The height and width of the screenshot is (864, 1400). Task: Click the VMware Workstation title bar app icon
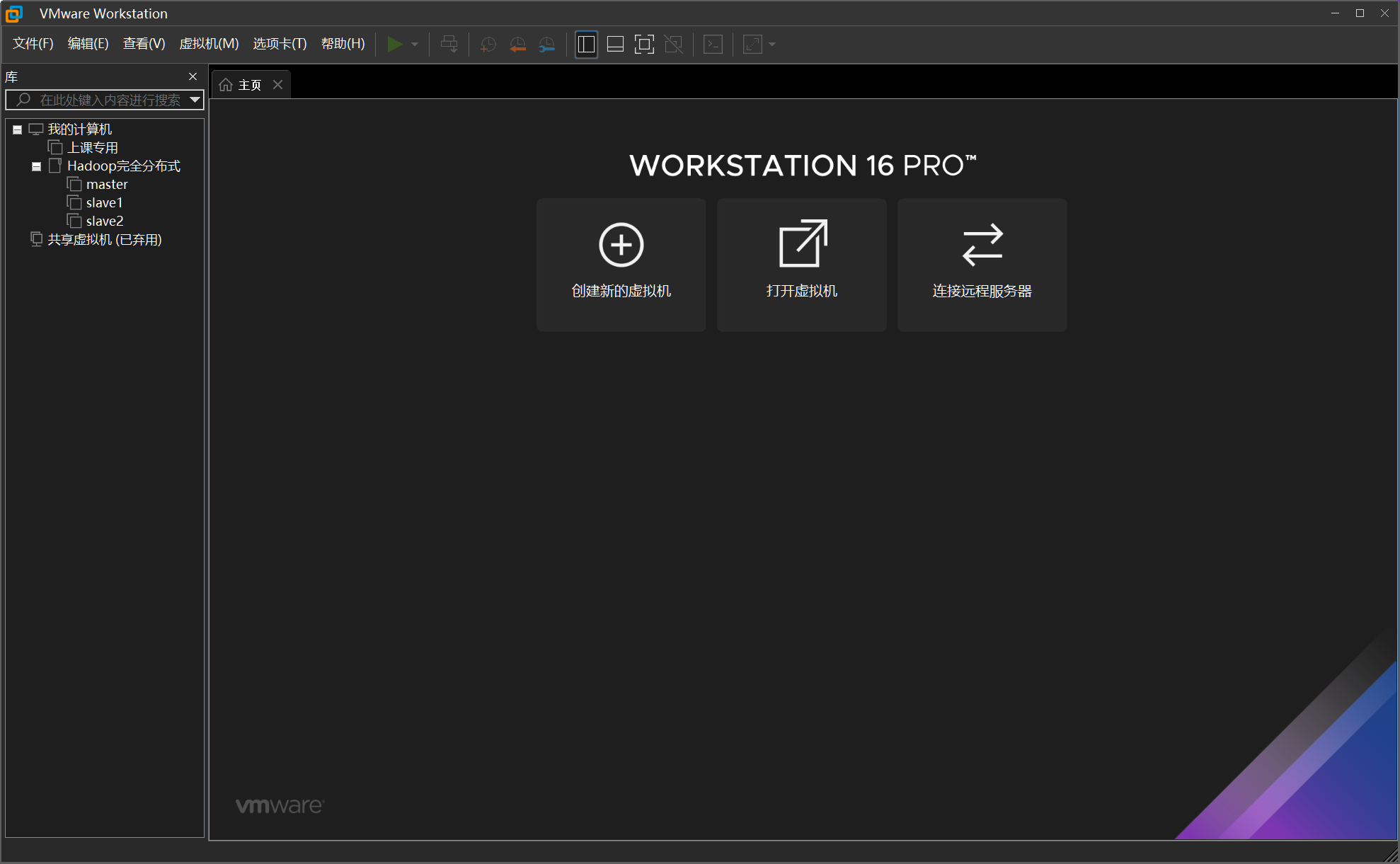pyautogui.click(x=14, y=13)
